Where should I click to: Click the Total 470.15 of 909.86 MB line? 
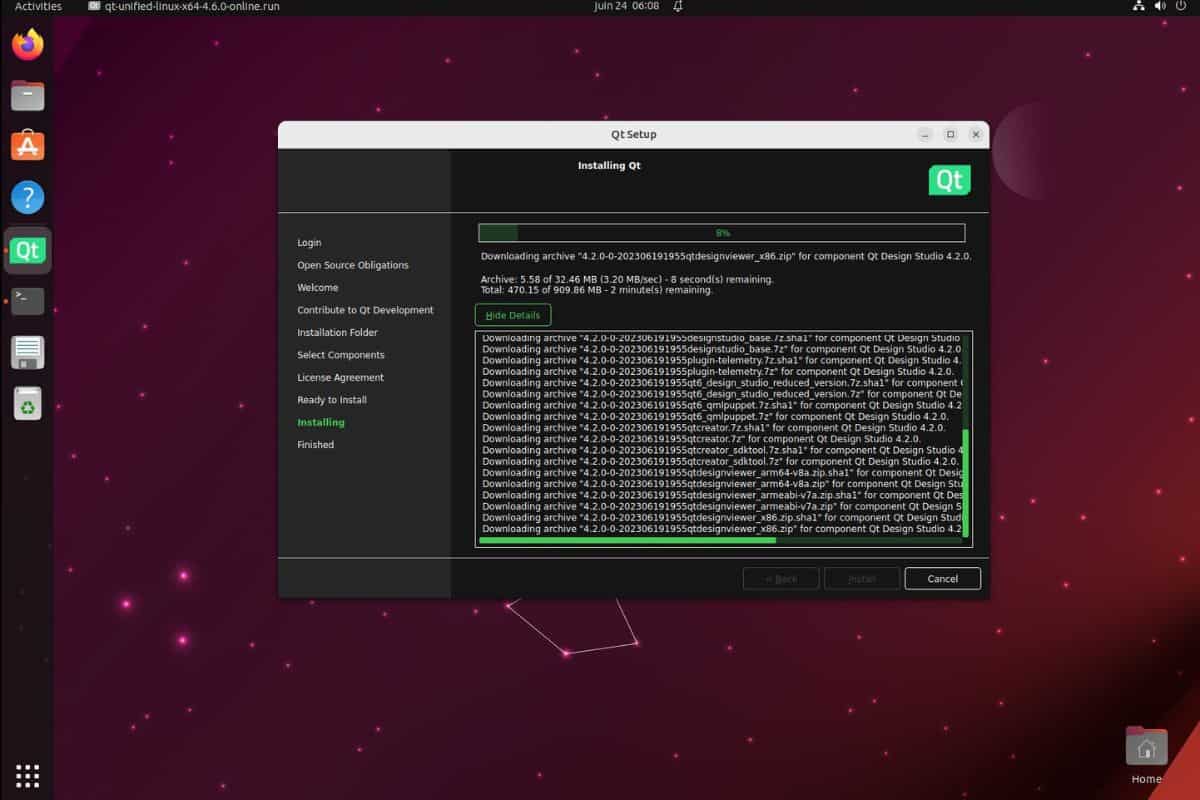pyautogui.click(x=597, y=290)
